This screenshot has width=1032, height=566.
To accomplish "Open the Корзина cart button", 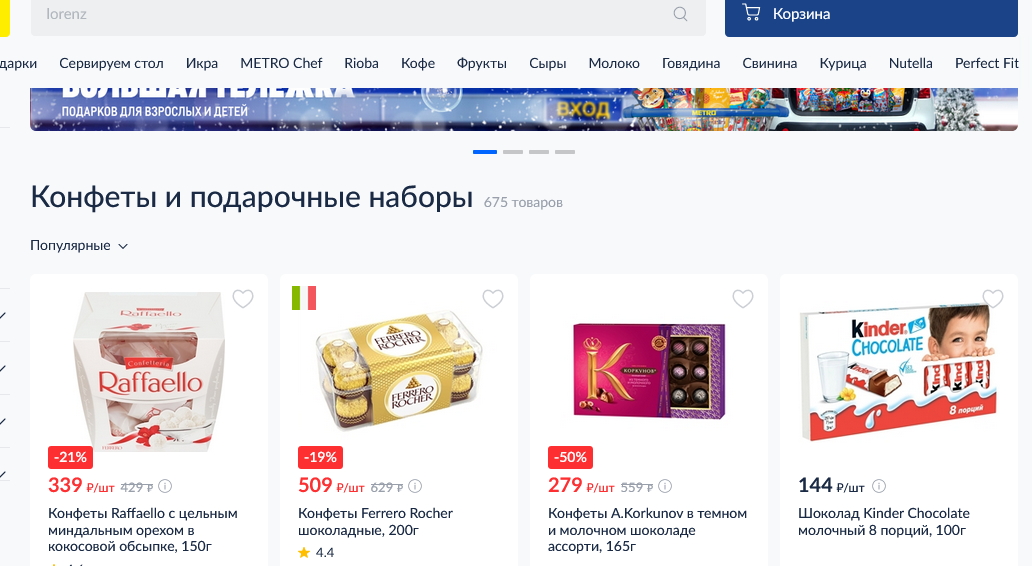I will (871, 14).
